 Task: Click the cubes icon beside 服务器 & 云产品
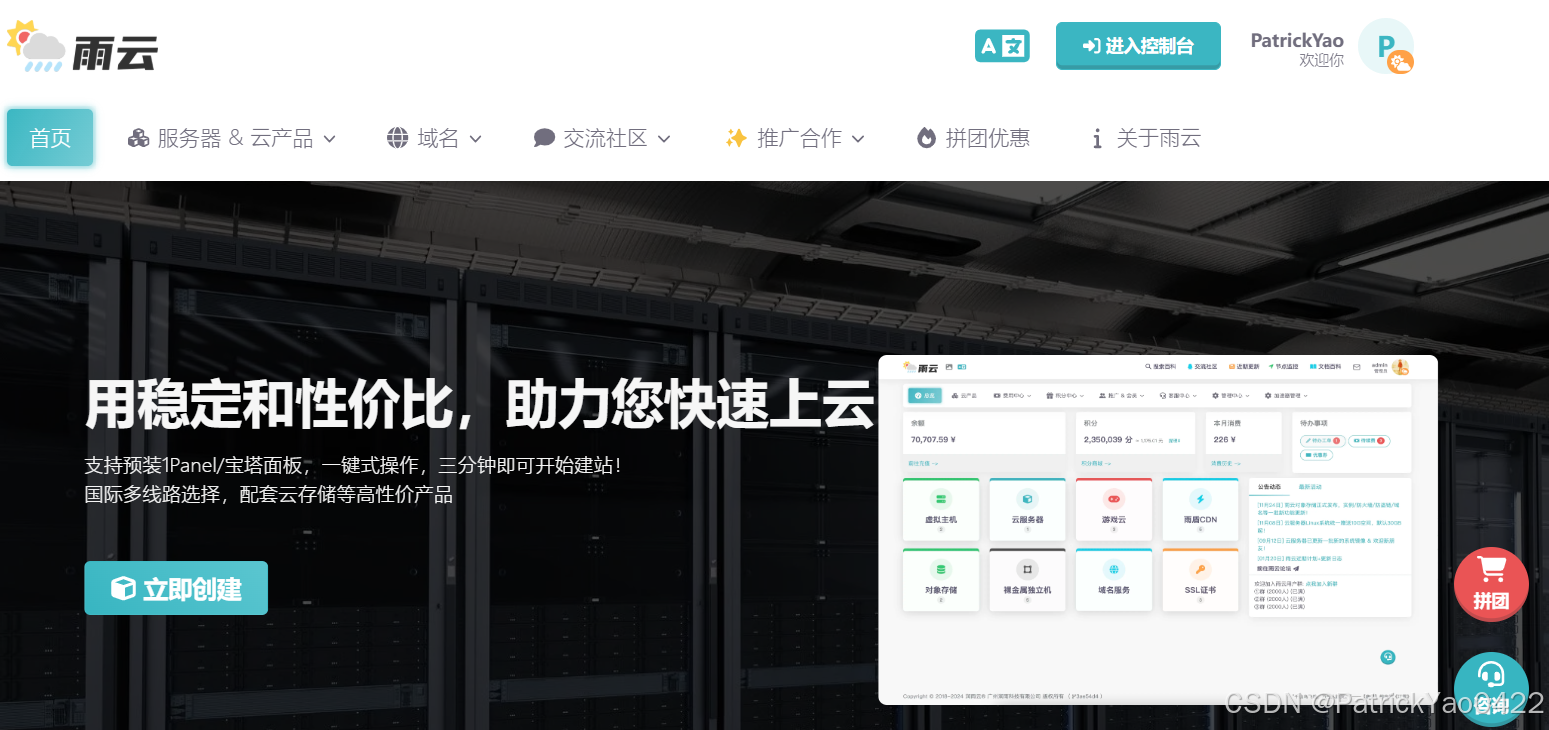pyautogui.click(x=138, y=138)
